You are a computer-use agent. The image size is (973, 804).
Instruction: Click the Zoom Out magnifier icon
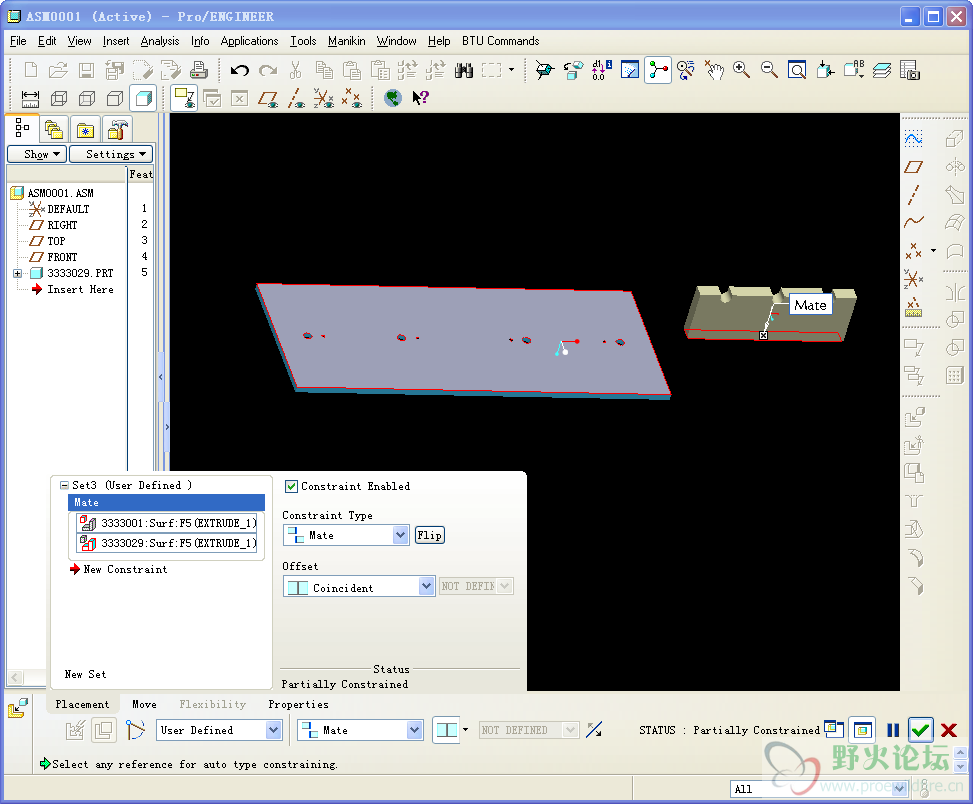769,70
